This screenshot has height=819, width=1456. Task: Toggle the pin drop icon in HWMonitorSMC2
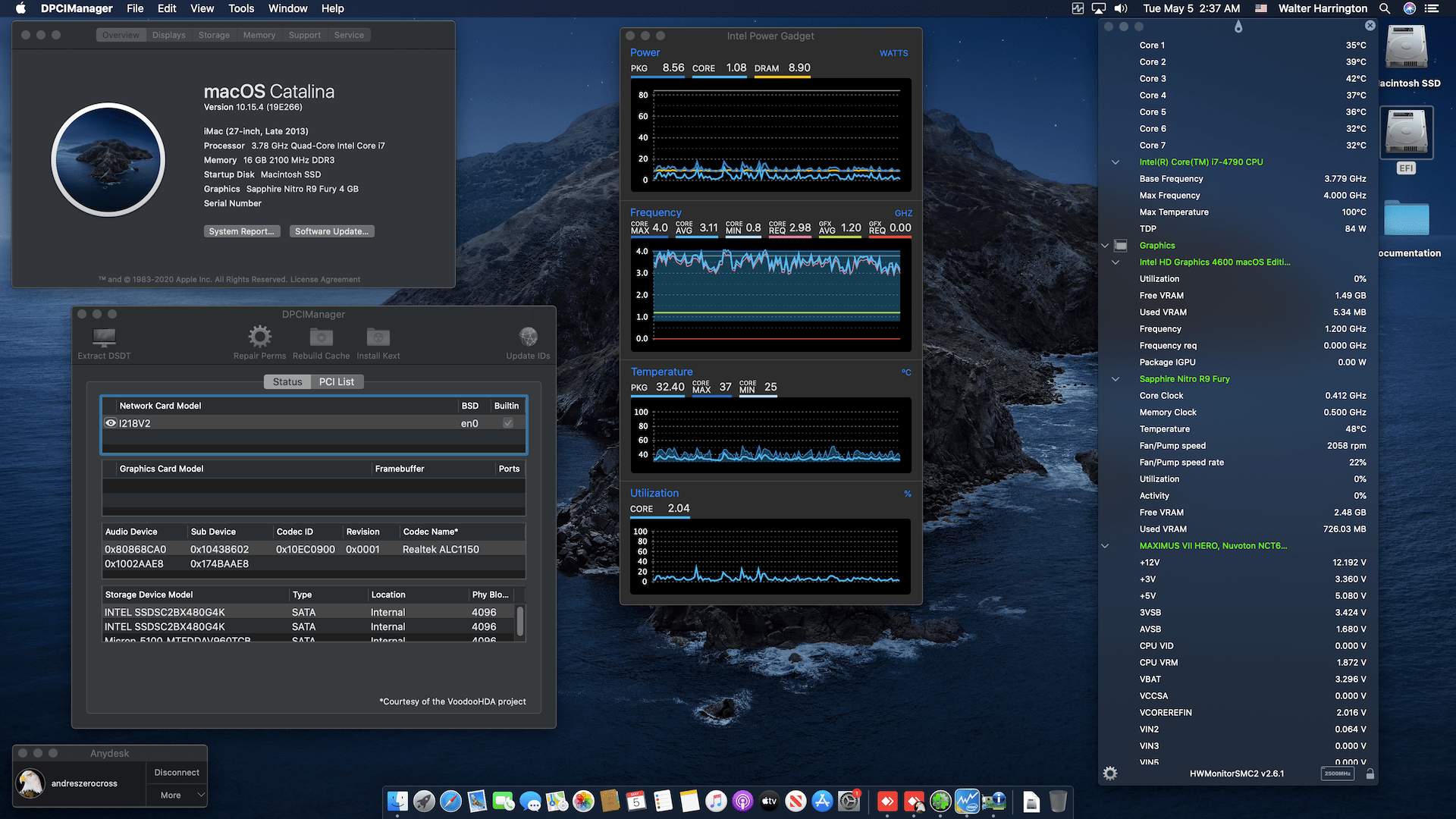[x=1238, y=27]
